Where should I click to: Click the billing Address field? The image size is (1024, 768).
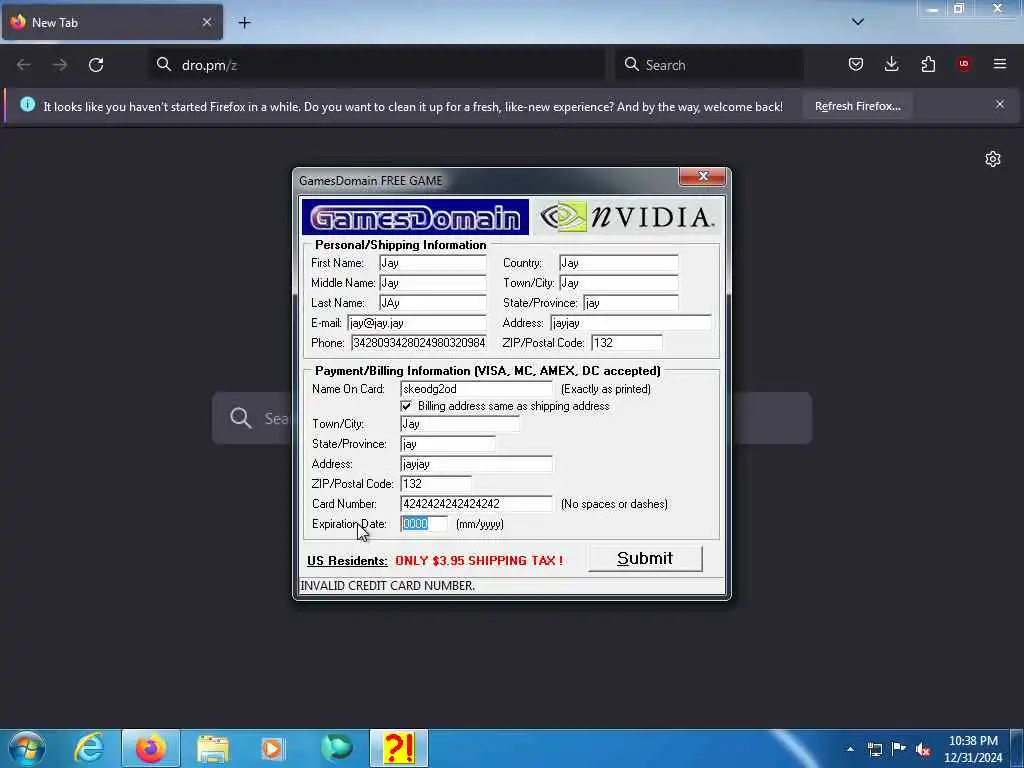[x=476, y=464]
